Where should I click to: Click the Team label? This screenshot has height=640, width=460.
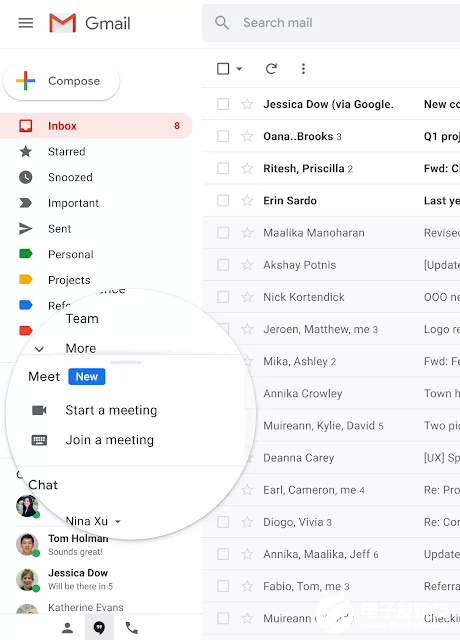(x=82, y=318)
